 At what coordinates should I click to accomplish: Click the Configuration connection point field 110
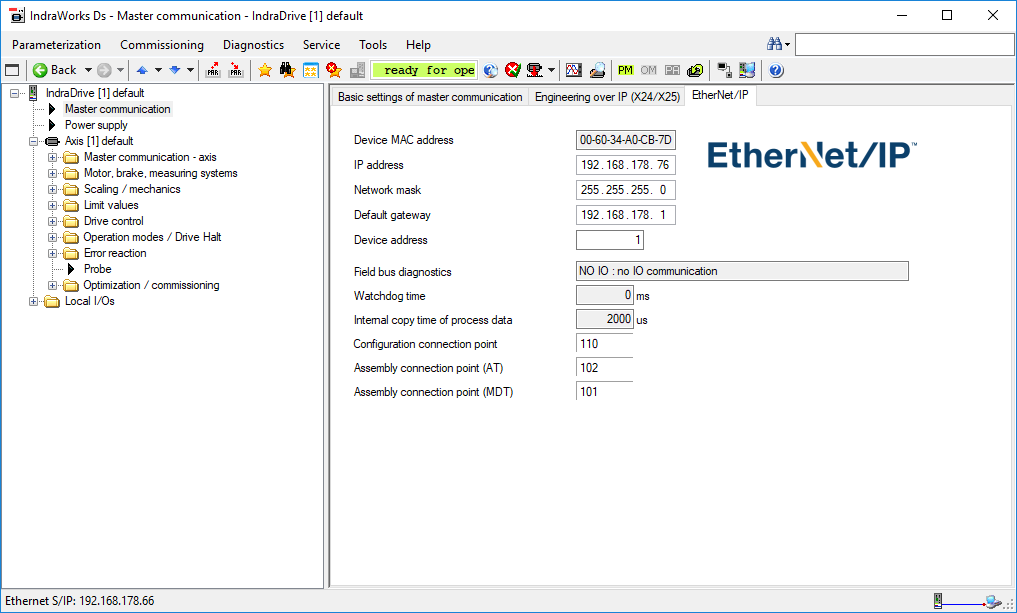click(x=604, y=344)
